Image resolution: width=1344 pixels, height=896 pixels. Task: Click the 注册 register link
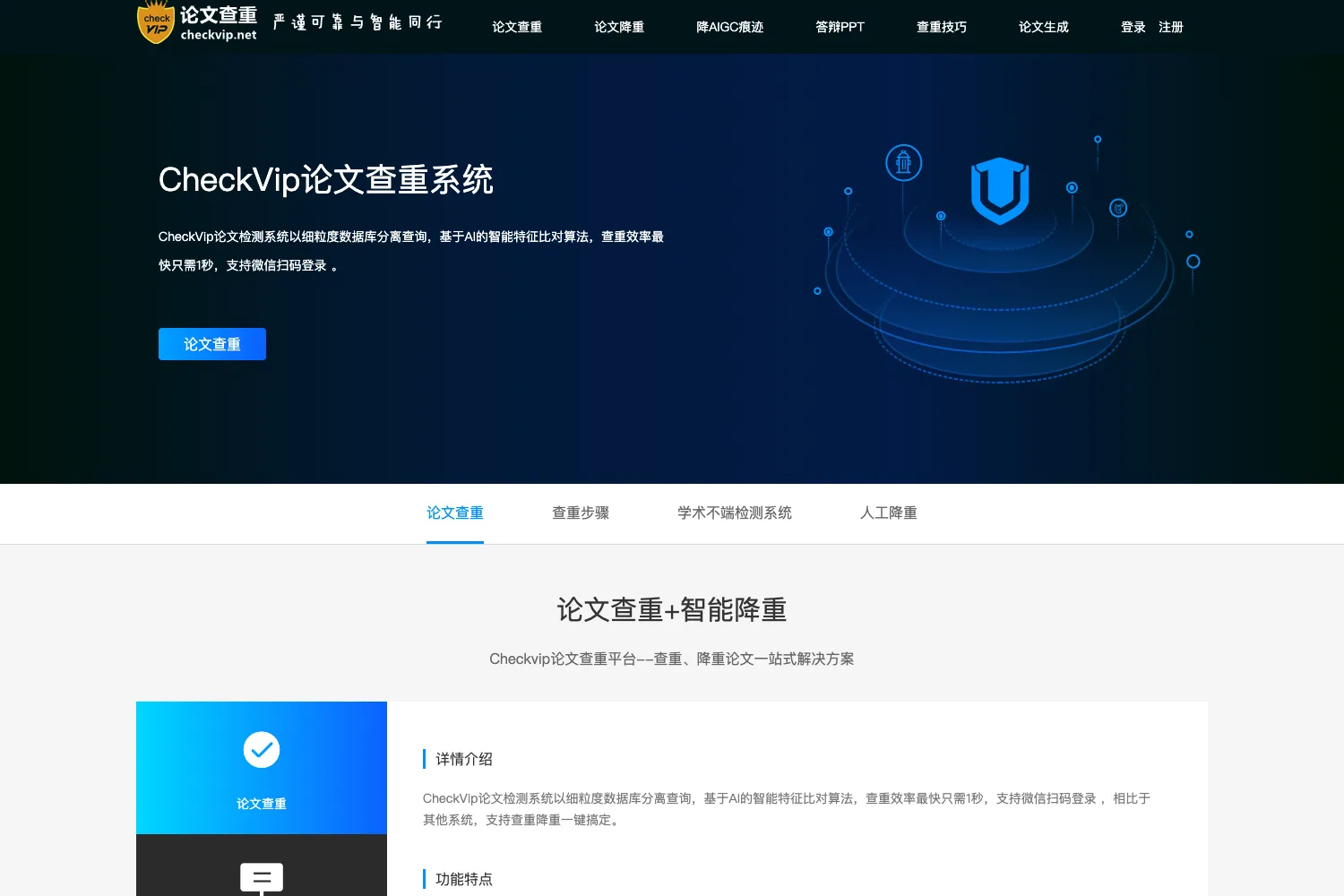point(1171,27)
